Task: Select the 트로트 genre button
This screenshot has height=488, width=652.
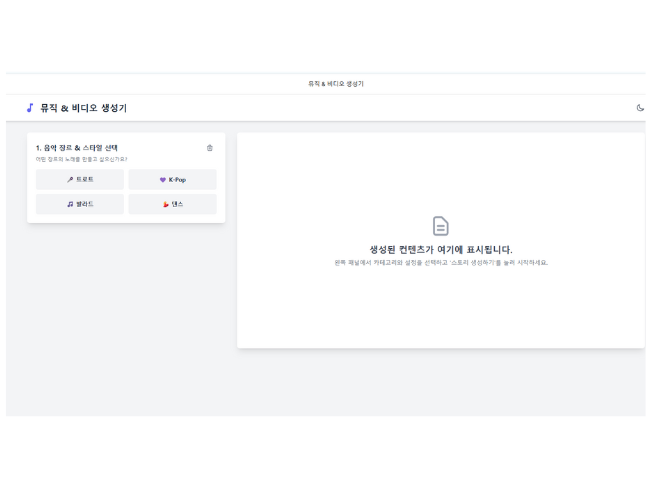Action: [x=80, y=180]
